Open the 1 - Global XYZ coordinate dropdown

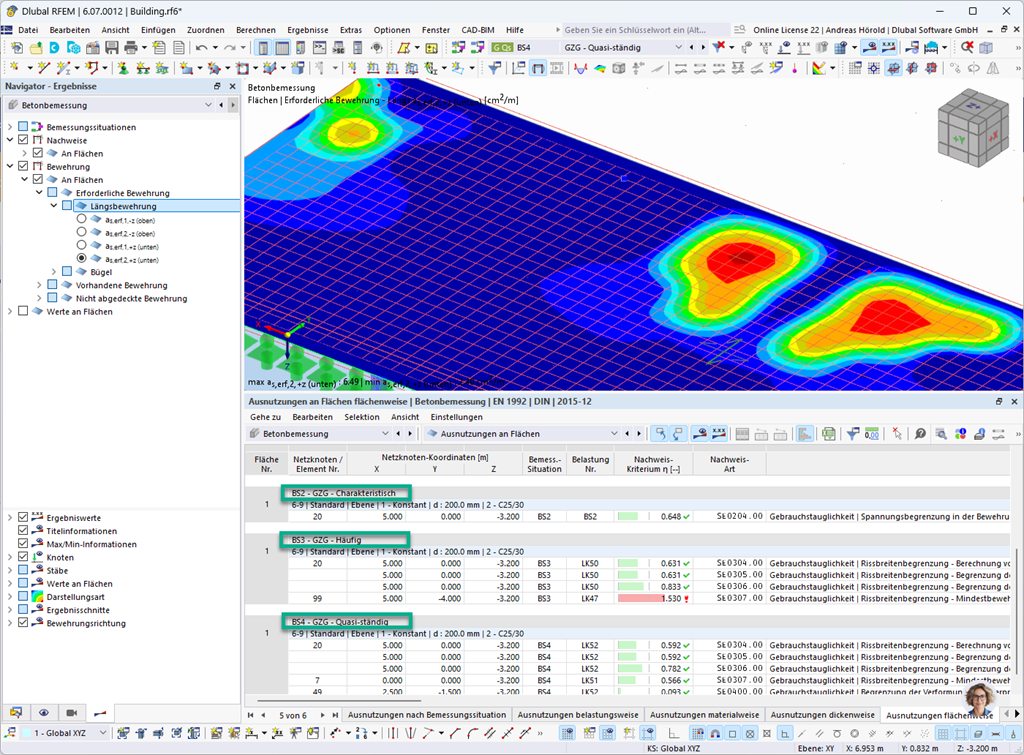[x=103, y=733]
